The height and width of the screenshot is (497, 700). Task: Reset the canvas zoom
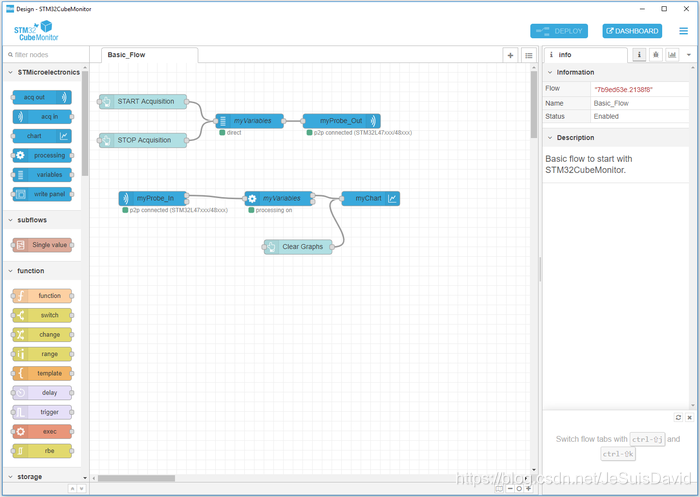(519, 489)
